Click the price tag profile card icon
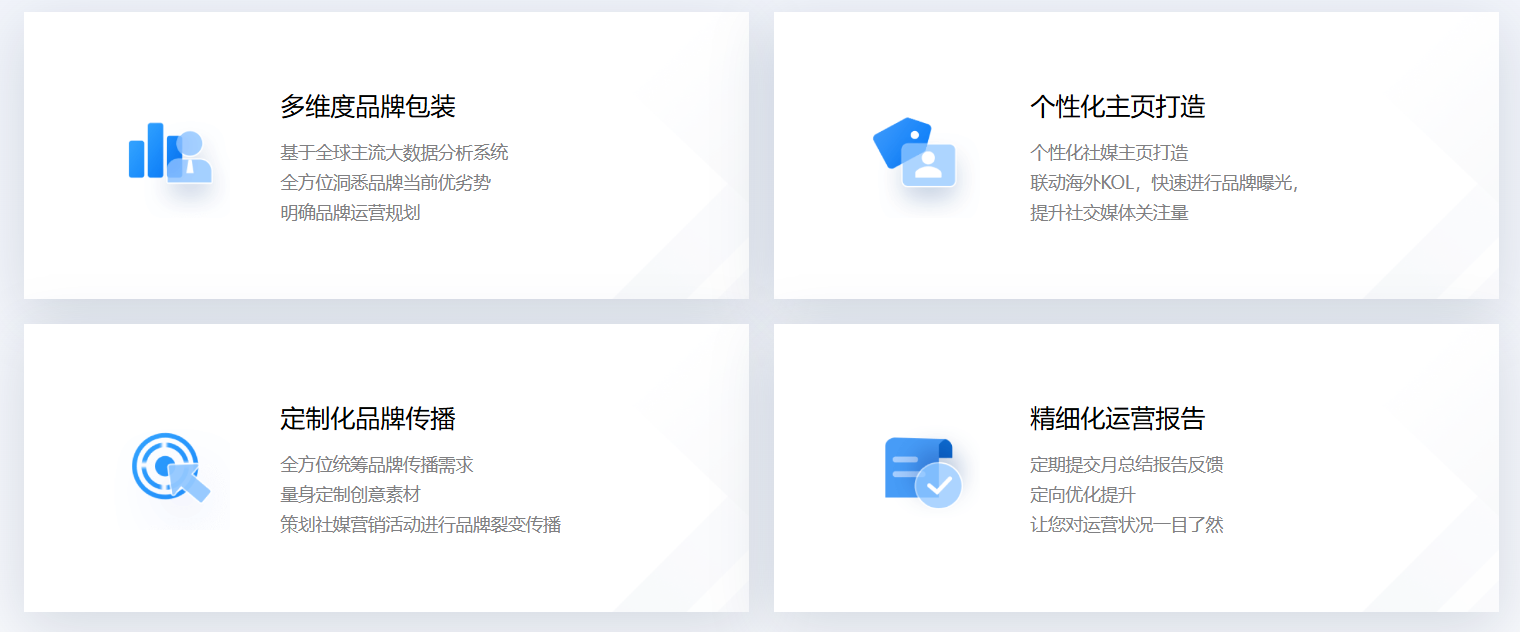The width and height of the screenshot is (1520, 632). click(915, 152)
